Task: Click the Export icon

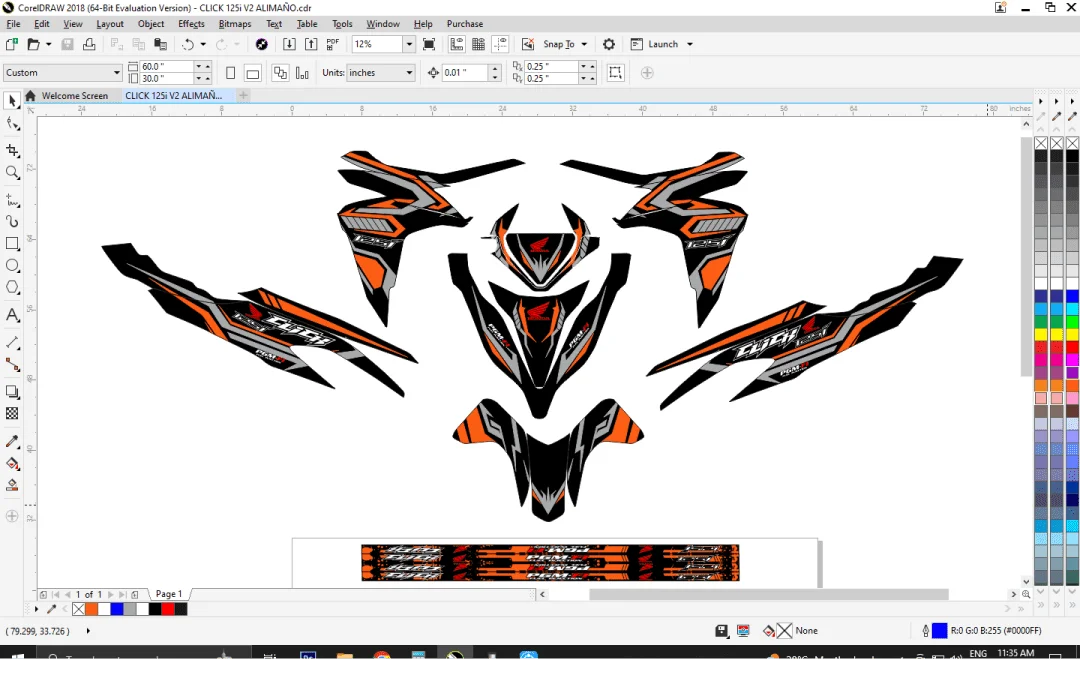Action: point(311,44)
